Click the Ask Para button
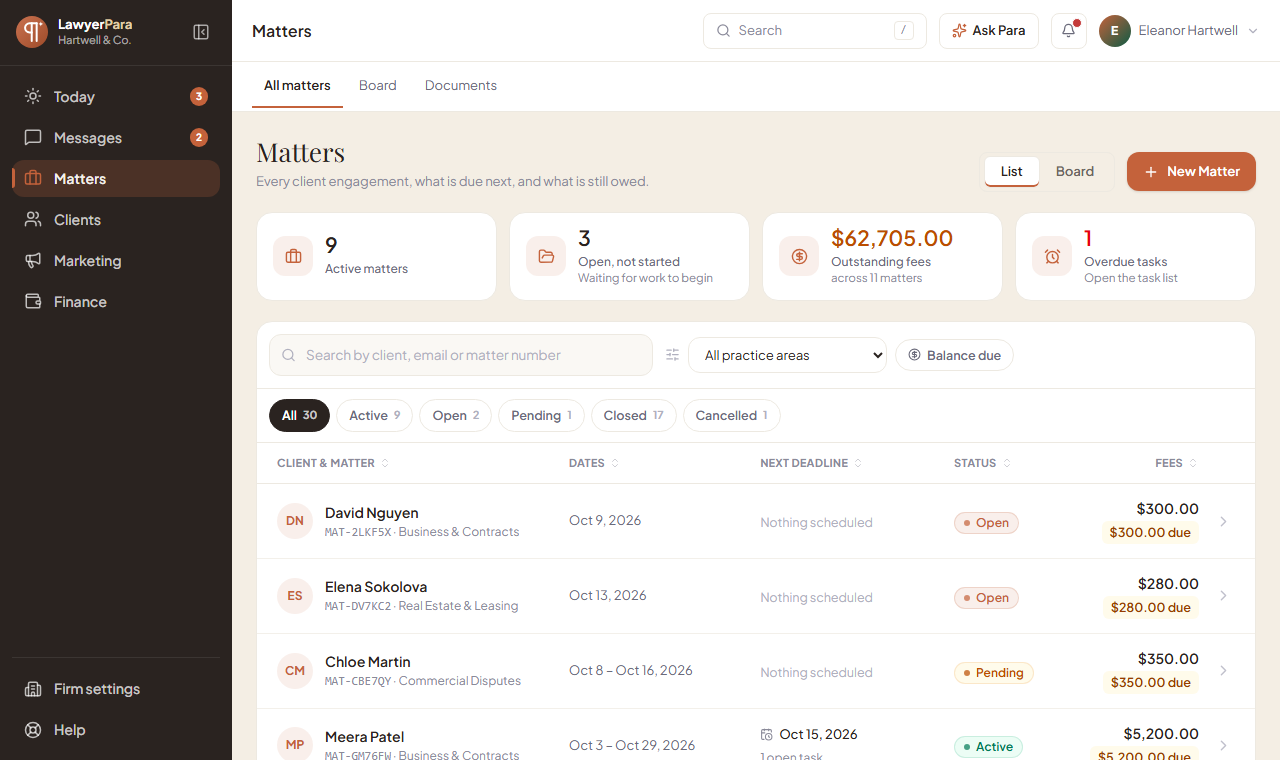 (x=989, y=31)
